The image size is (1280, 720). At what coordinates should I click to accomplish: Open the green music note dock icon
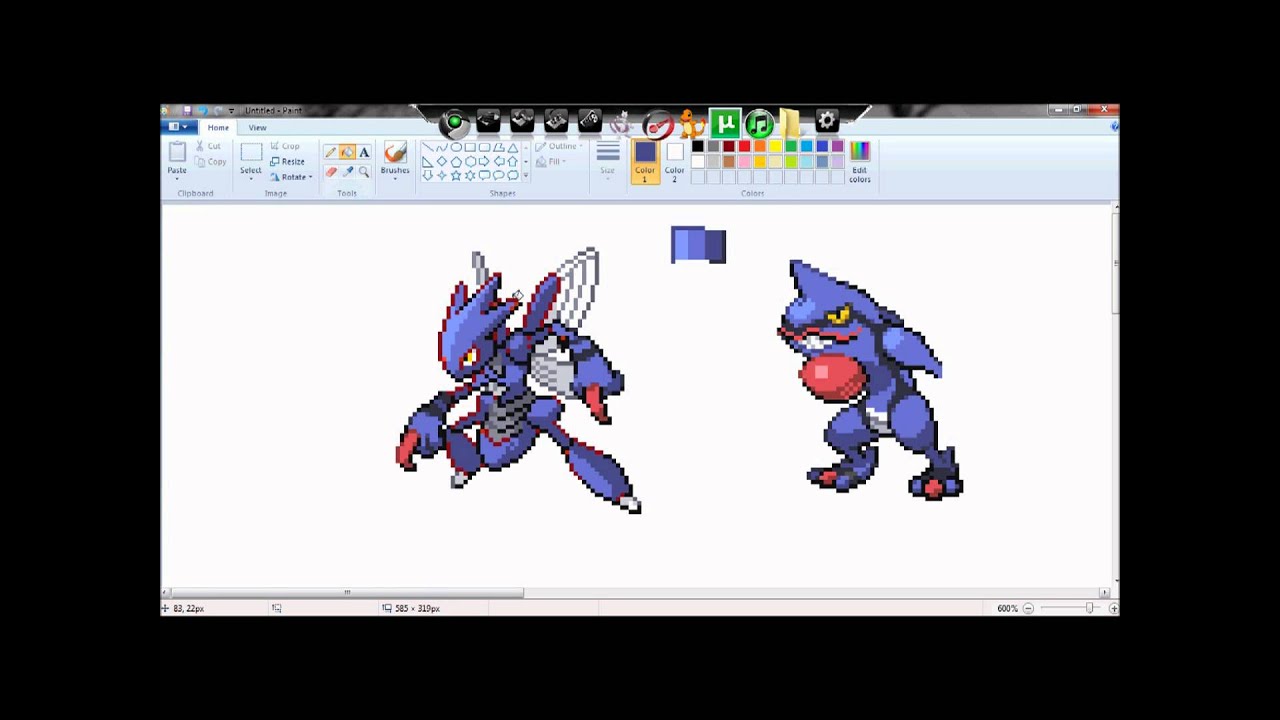tap(760, 124)
